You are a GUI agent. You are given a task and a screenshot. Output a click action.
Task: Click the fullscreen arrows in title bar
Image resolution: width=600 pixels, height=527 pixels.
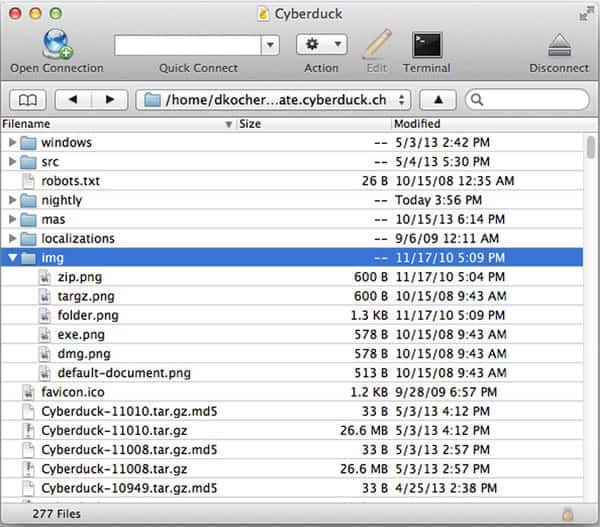[586, 14]
